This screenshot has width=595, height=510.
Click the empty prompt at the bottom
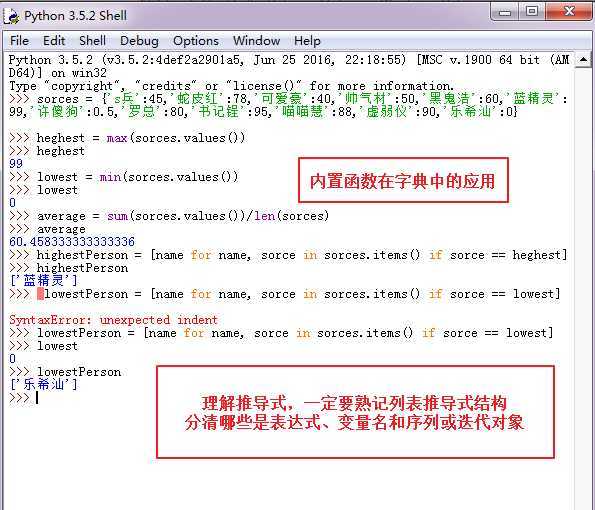pyautogui.click(x=24, y=398)
